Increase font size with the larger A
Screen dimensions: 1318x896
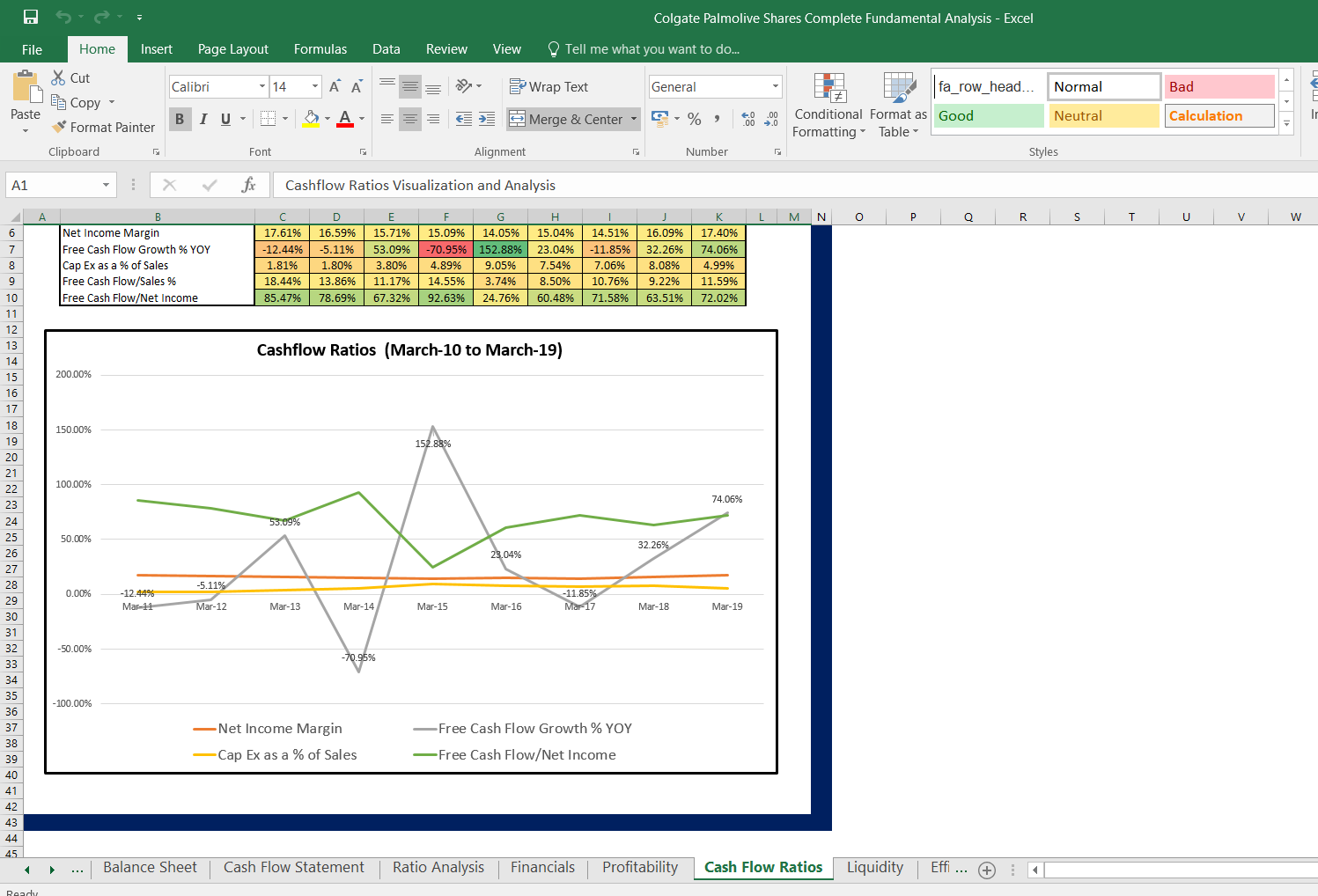coord(335,86)
